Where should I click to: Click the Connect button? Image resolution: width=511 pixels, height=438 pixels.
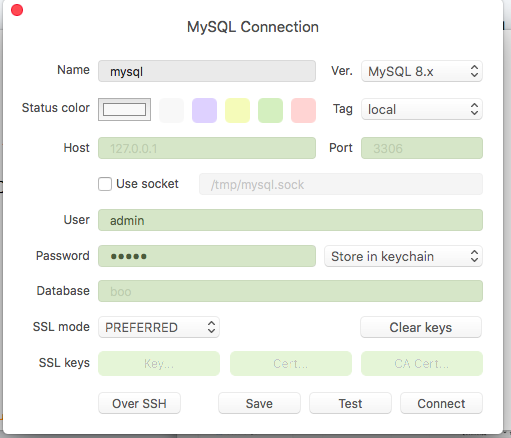441,403
